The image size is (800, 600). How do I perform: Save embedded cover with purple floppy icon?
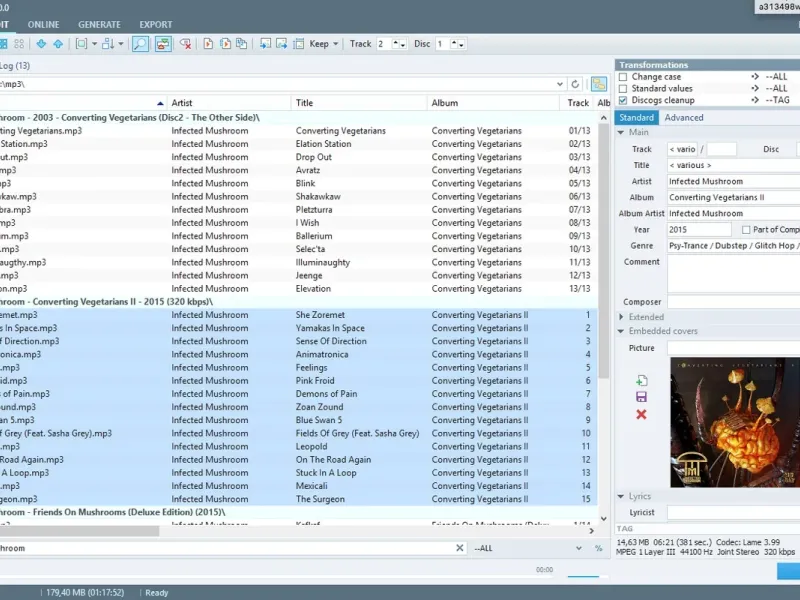coord(641,397)
